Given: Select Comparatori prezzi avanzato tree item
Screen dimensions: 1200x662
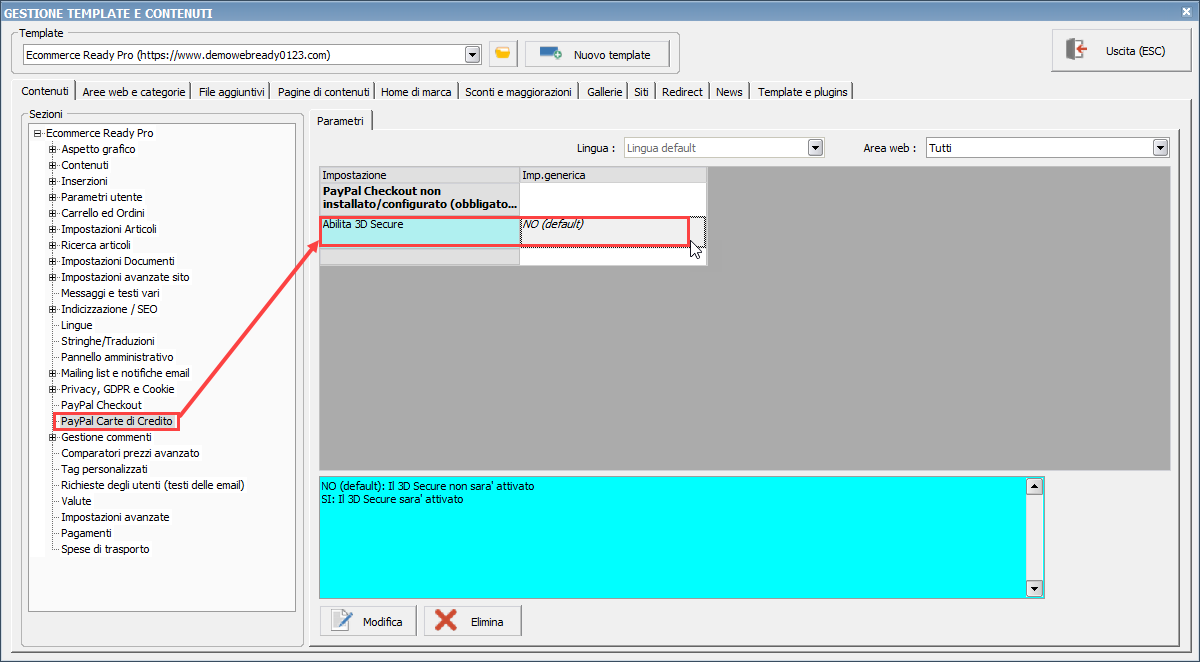Looking at the screenshot, I should [x=130, y=453].
